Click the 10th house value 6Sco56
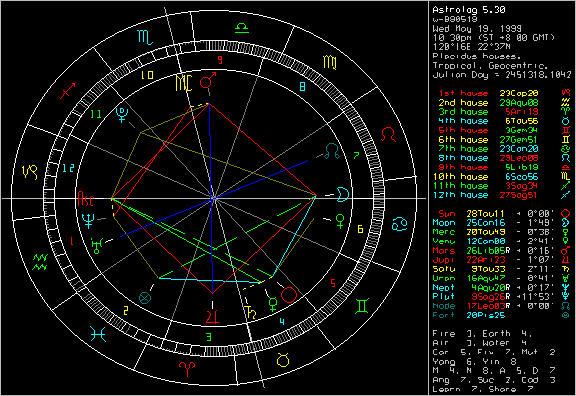576x396 pixels. (522, 177)
